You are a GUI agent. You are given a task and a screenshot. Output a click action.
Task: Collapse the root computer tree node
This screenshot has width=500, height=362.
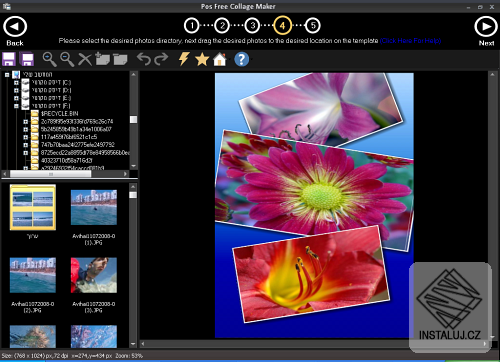point(7,75)
